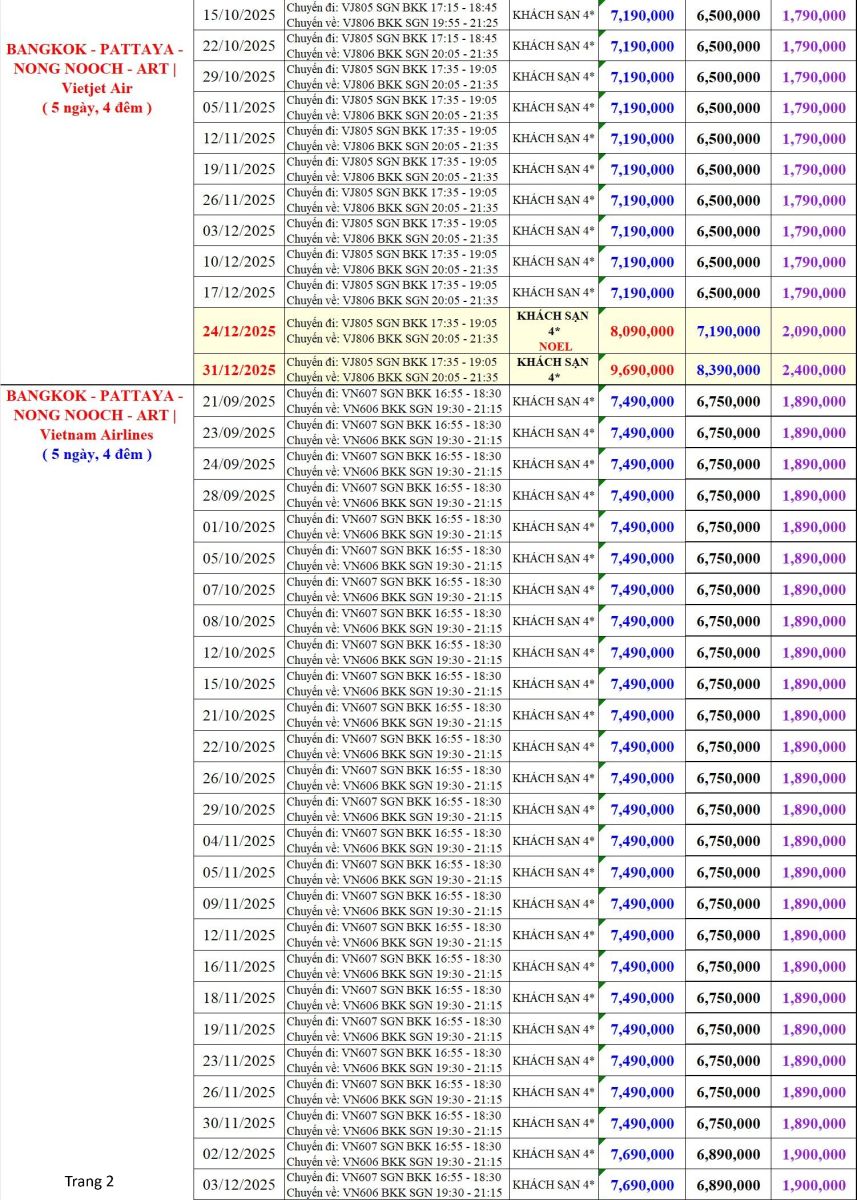Image resolution: width=857 pixels, height=1200 pixels.
Task: Select the 28/09/2025 departure date
Action: click(239, 496)
